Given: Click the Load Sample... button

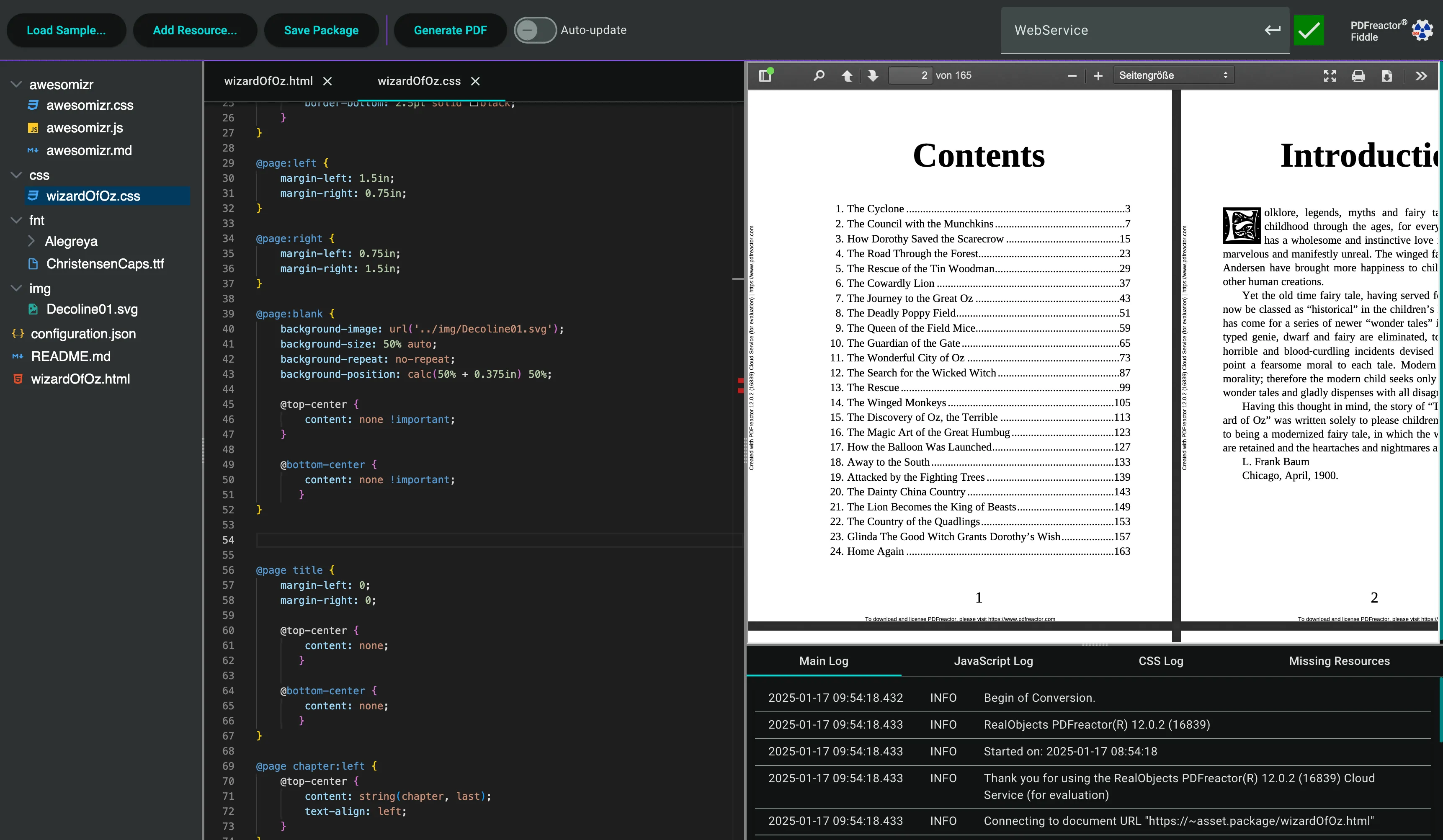Looking at the screenshot, I should [x=67, y=30].
